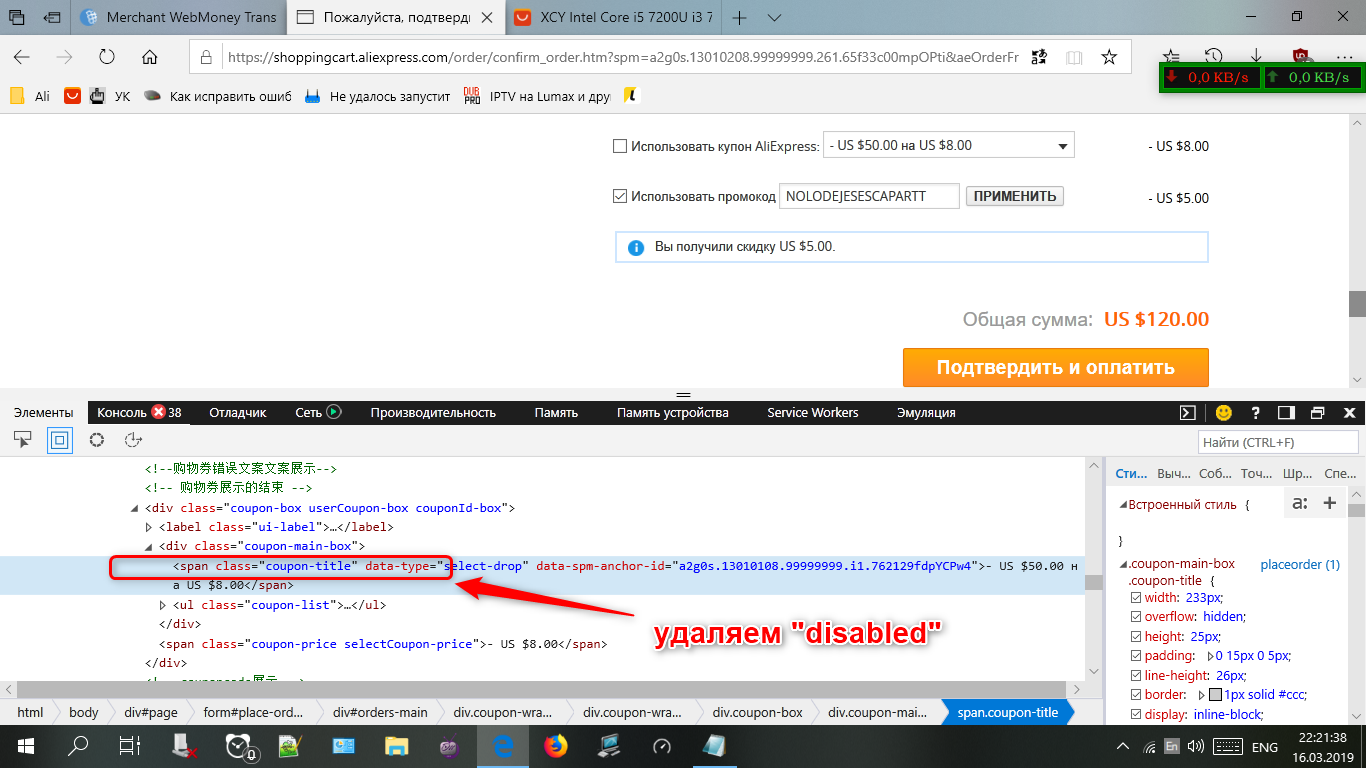Screen dimensions: 1366x768
Task: Open devtools help question mark
Action: [1256, 412]
